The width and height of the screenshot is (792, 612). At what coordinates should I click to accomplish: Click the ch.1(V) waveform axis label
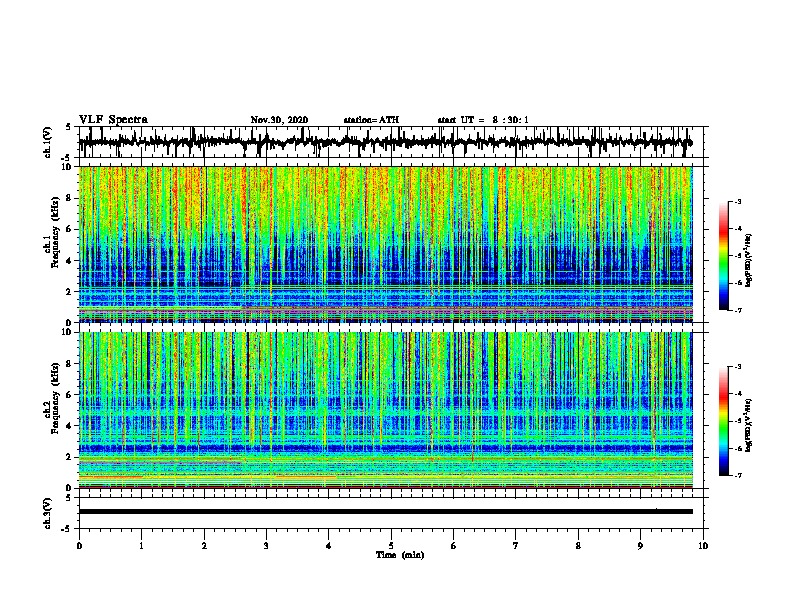tap(48, 142)
